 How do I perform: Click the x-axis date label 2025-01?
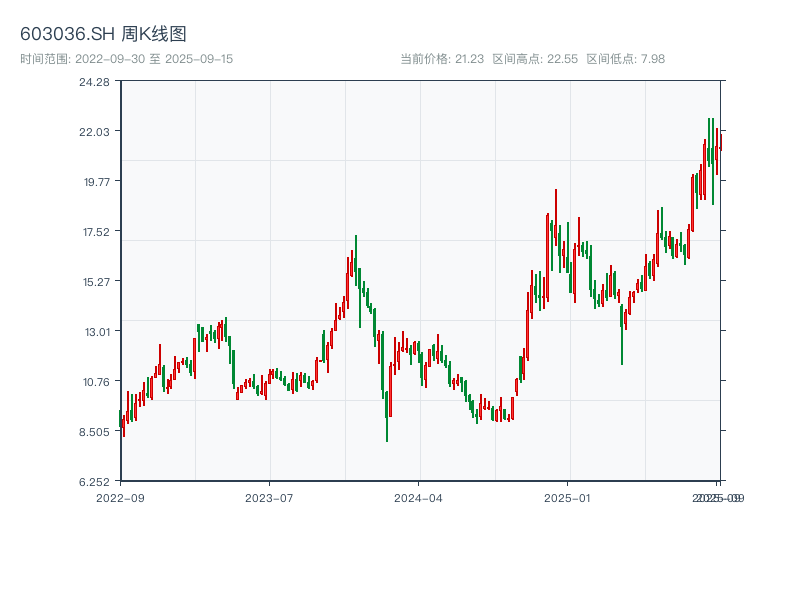click(x=567, y=498)
